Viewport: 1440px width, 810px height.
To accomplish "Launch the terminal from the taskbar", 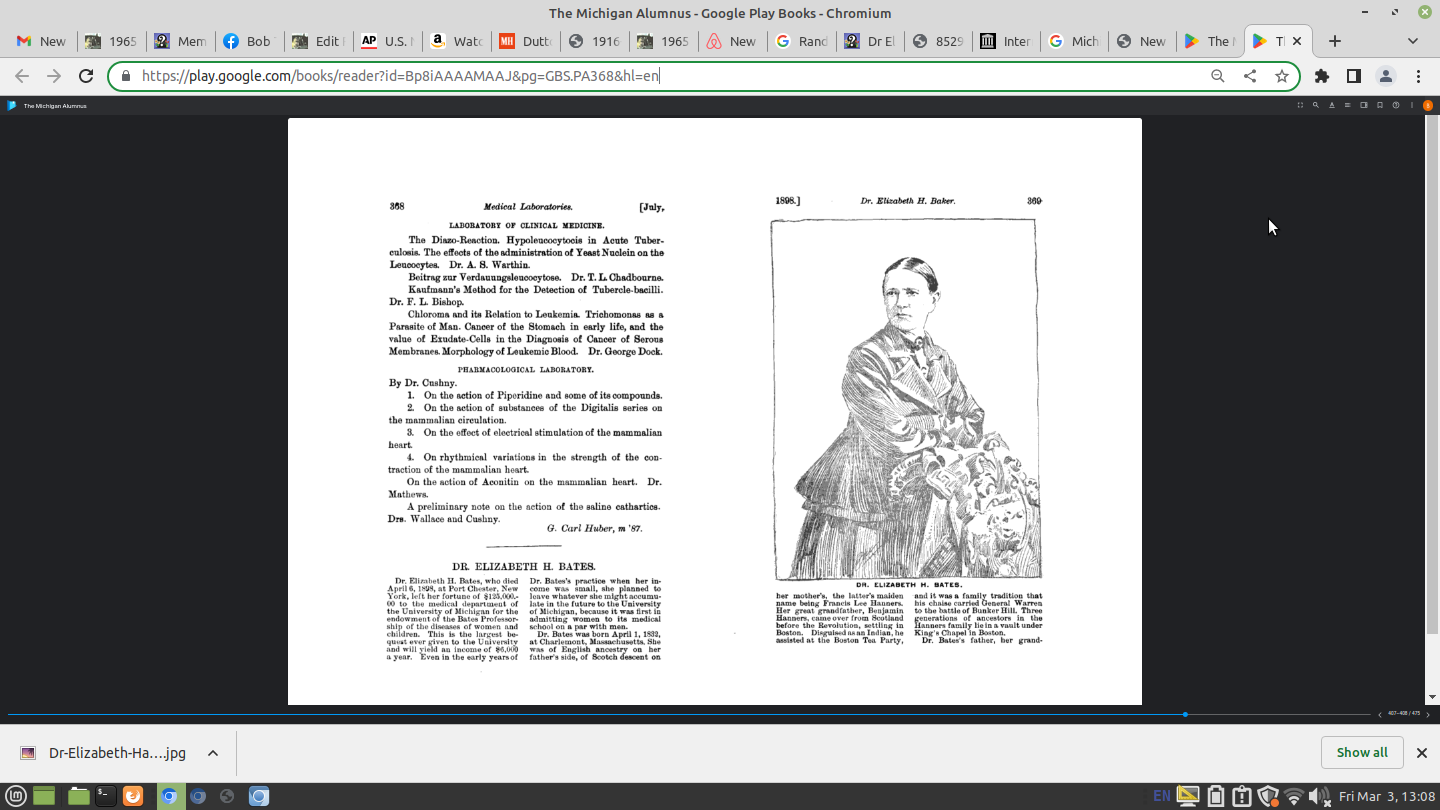I will 105,796.
